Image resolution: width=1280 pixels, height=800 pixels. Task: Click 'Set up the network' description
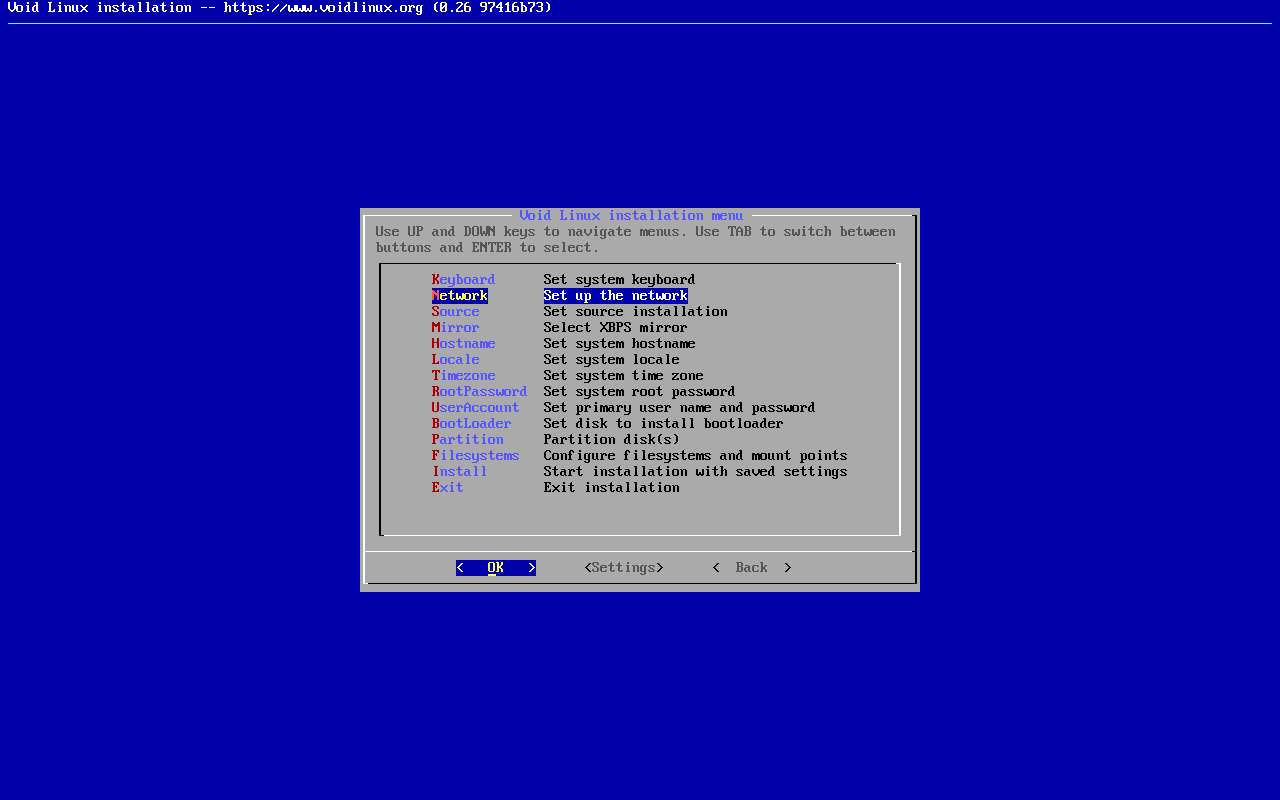[x=615, y=296]
